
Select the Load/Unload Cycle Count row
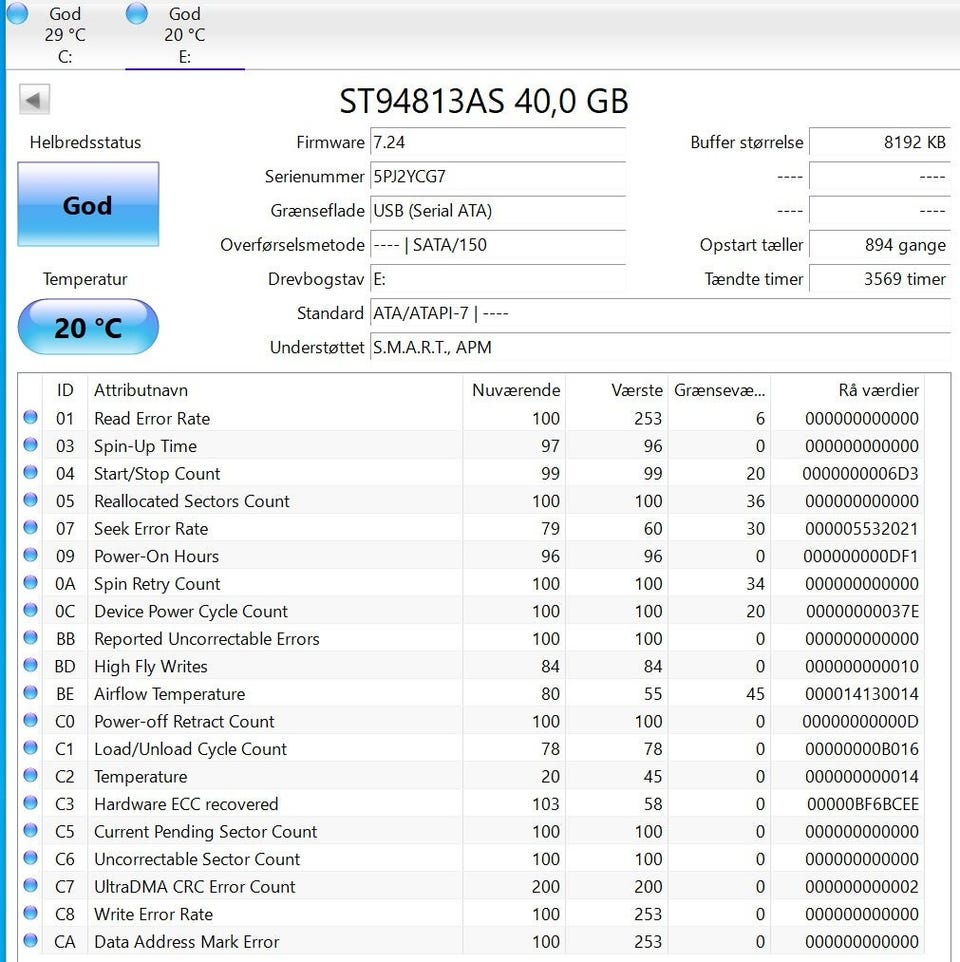click(190, 749)
